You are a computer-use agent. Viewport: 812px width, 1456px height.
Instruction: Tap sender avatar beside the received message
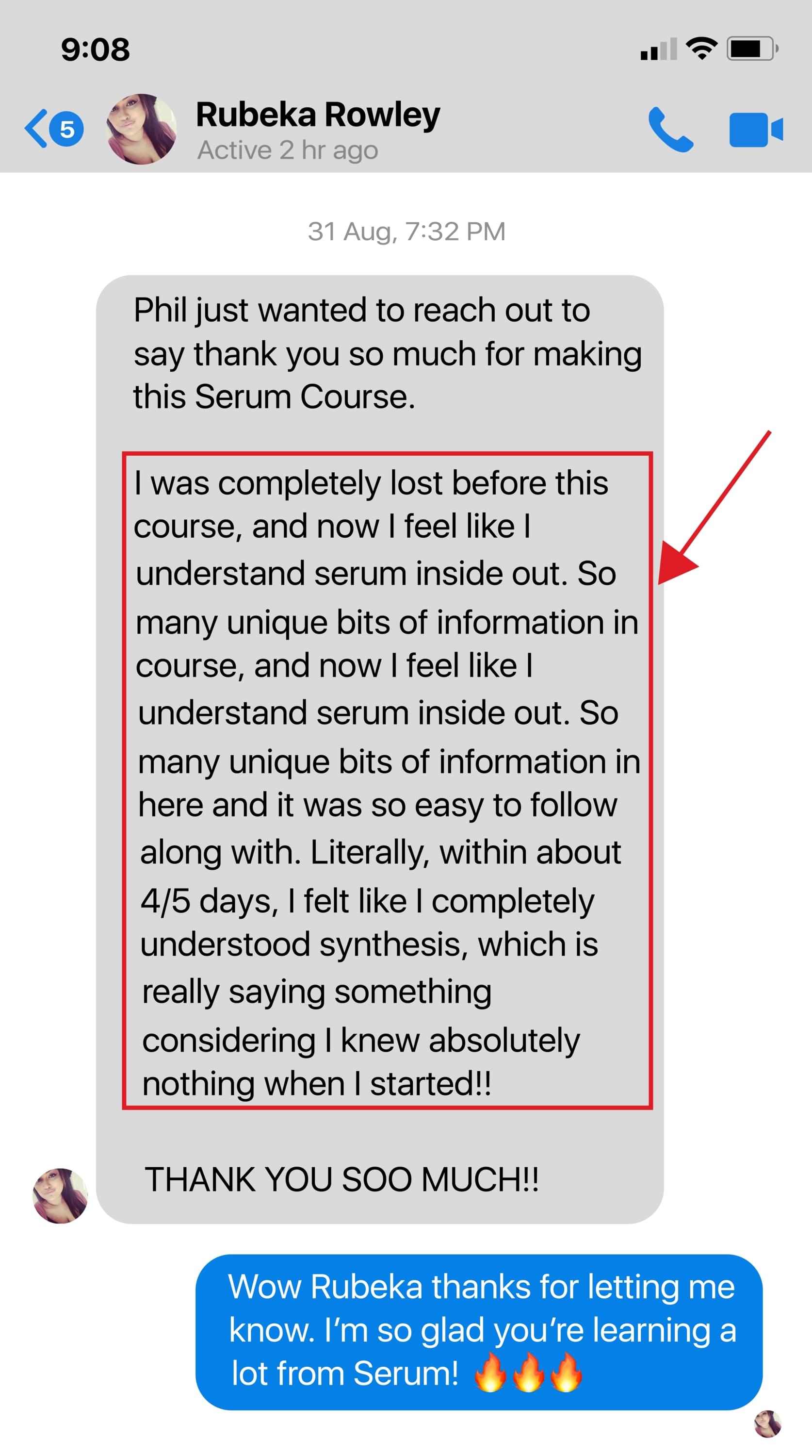click(61, 1195)
